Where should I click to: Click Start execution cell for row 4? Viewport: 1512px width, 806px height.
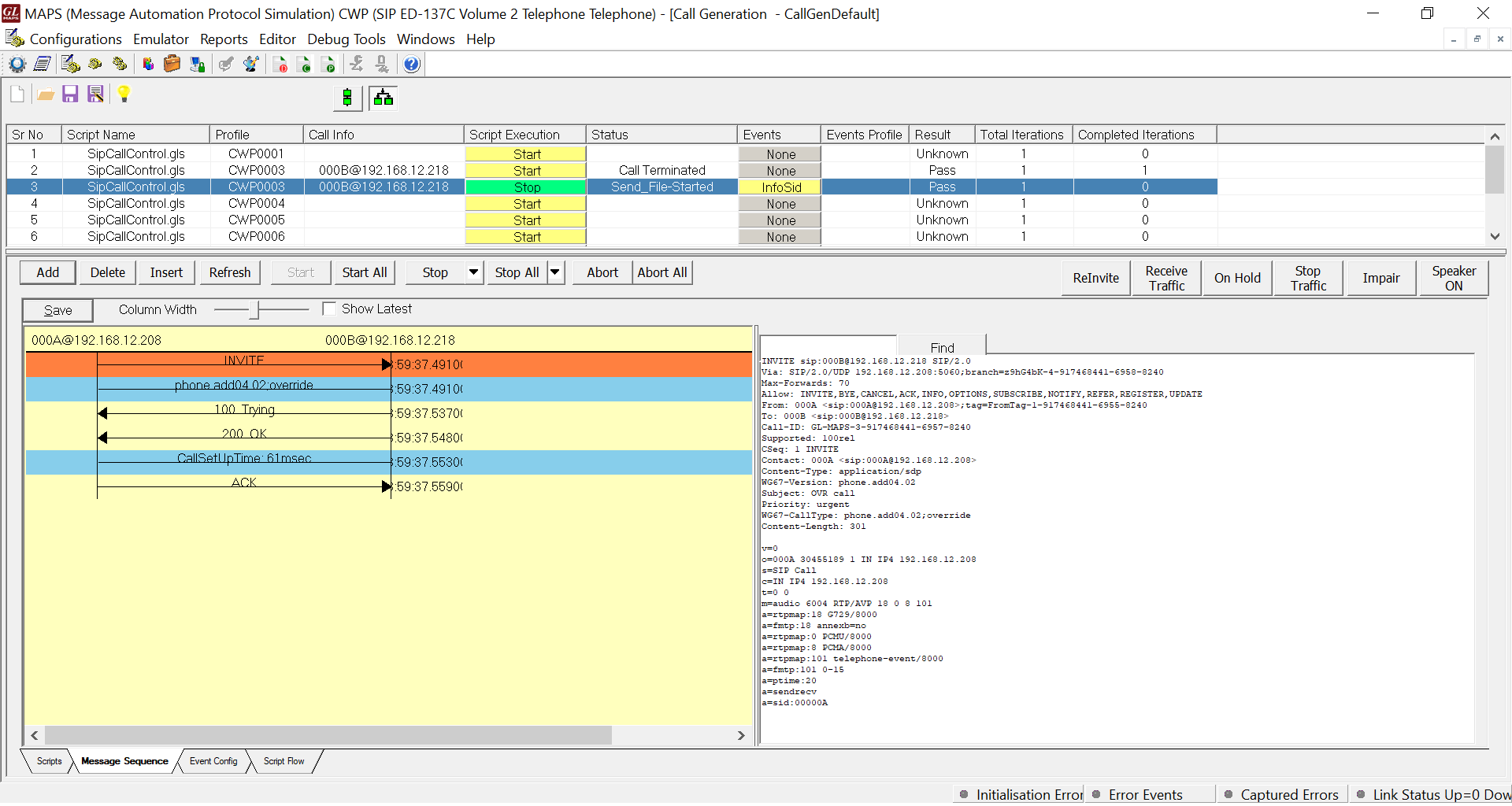point(526,204)
